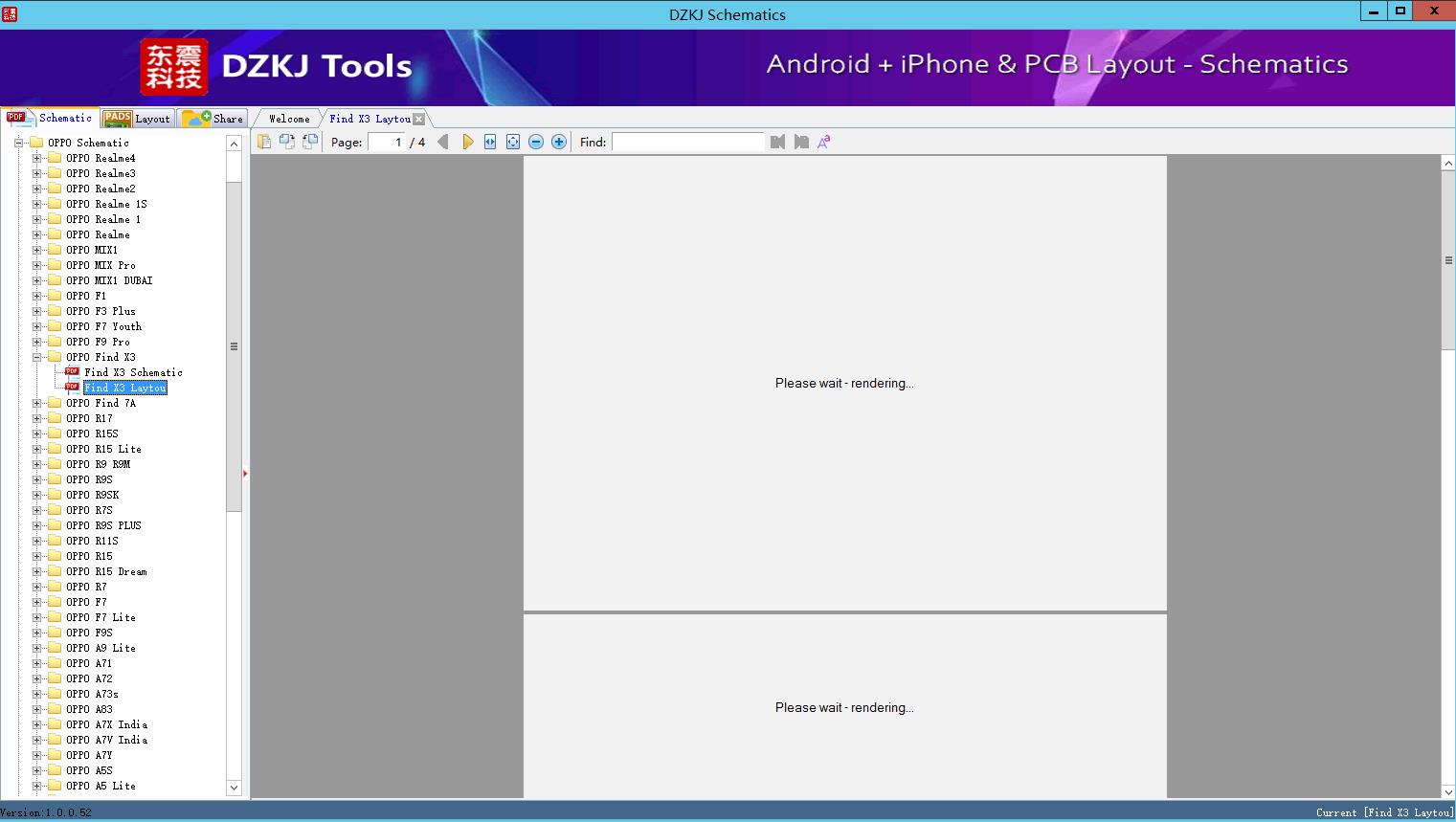
Task: Expand the OPPO F9 Pro folder
Action: [37, 342]
